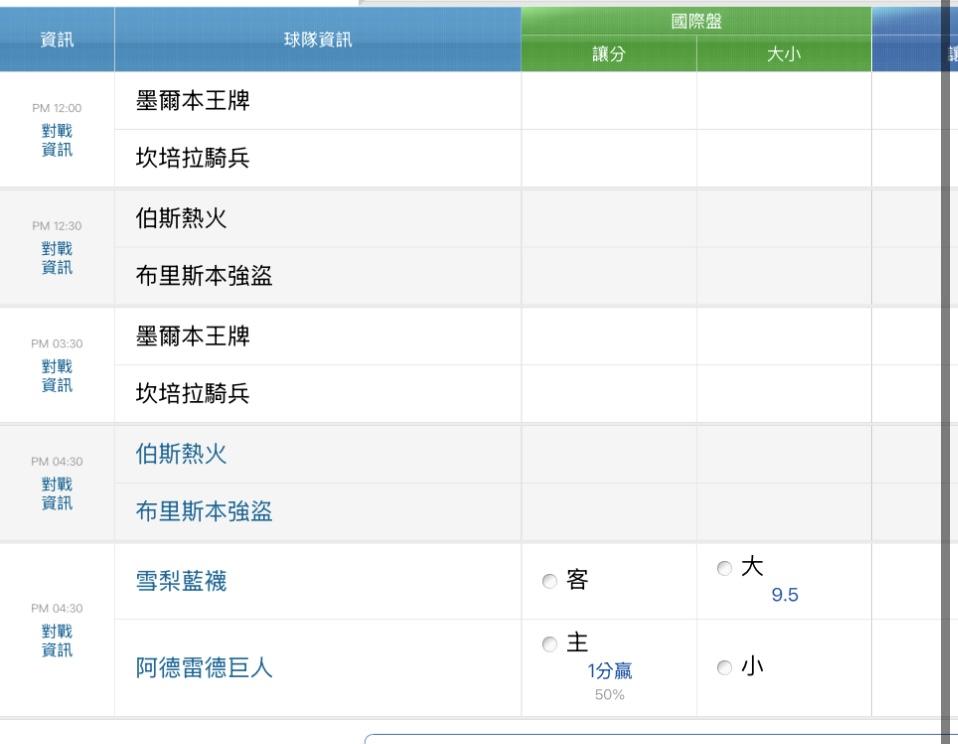Click the 讓分 column header
This screenshot has width=958, height=744.
pyautogui.click(x=608, y=56)
